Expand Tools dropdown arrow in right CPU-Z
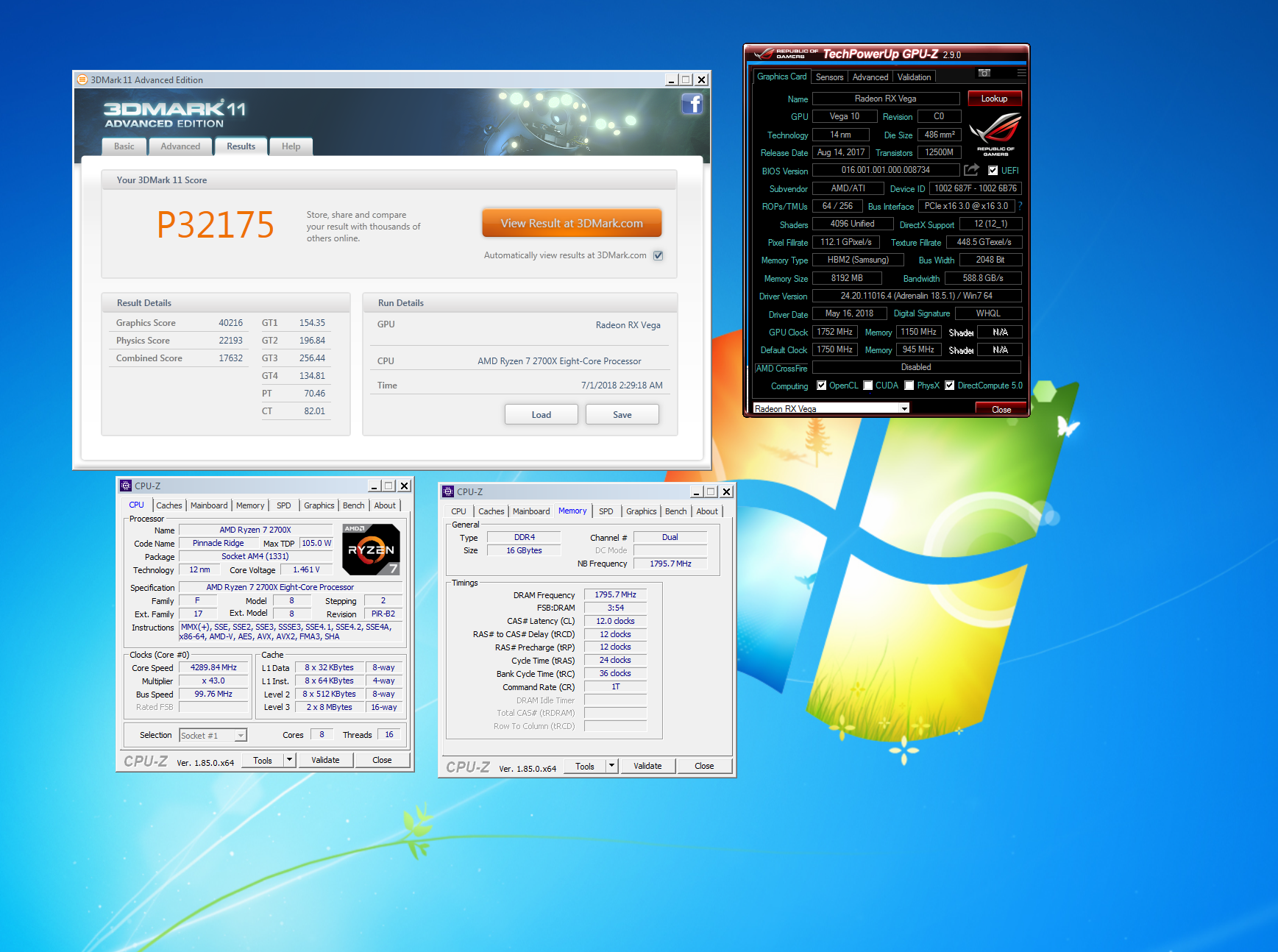The width and height of the screenshot is (1278, 952). pos(611,765)
